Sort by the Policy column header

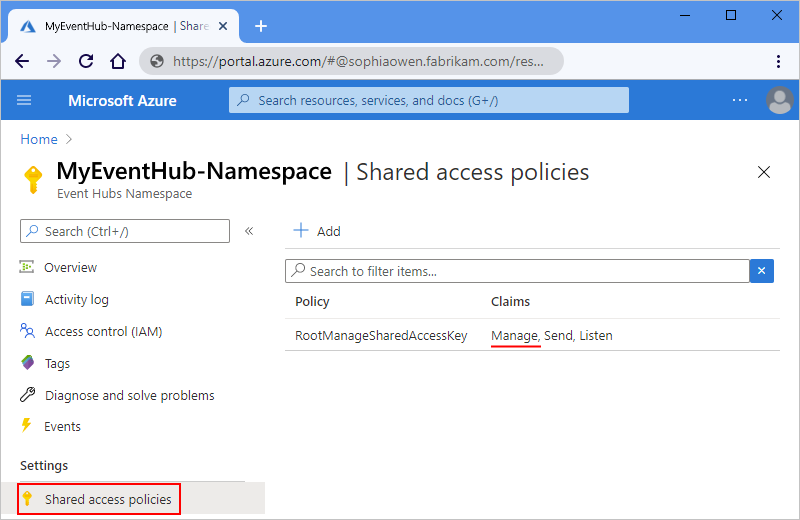tap(312, 301)
